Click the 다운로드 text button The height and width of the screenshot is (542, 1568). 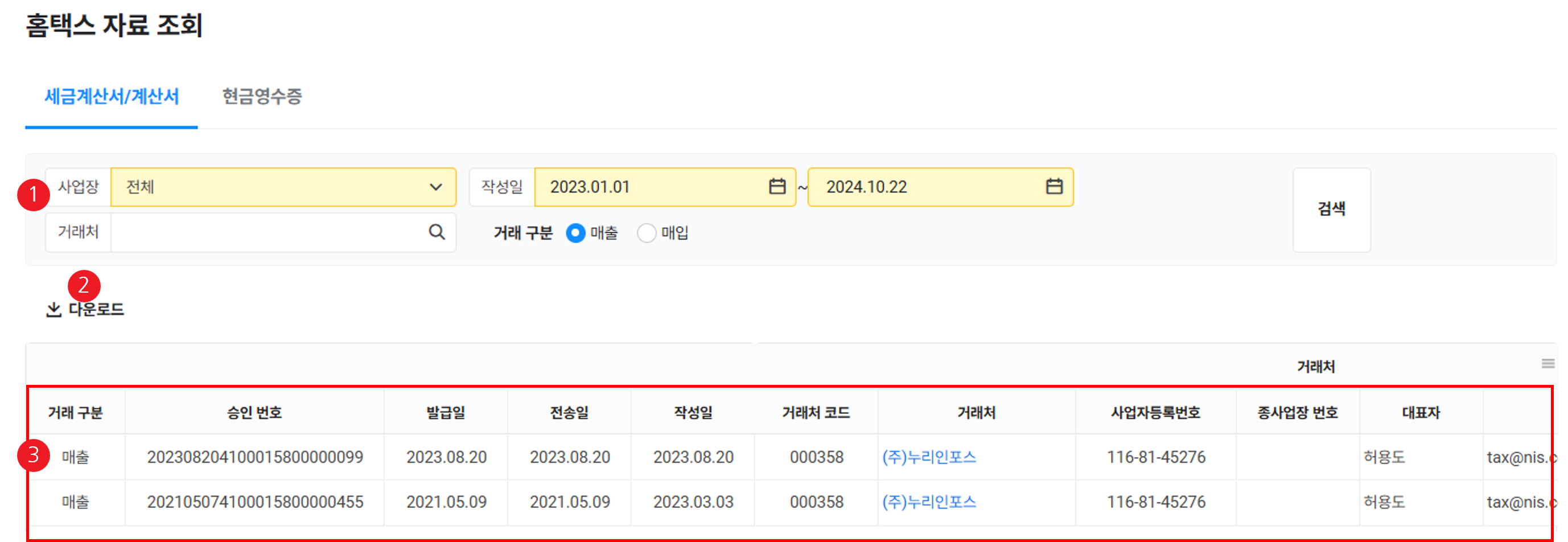(96, 310)
